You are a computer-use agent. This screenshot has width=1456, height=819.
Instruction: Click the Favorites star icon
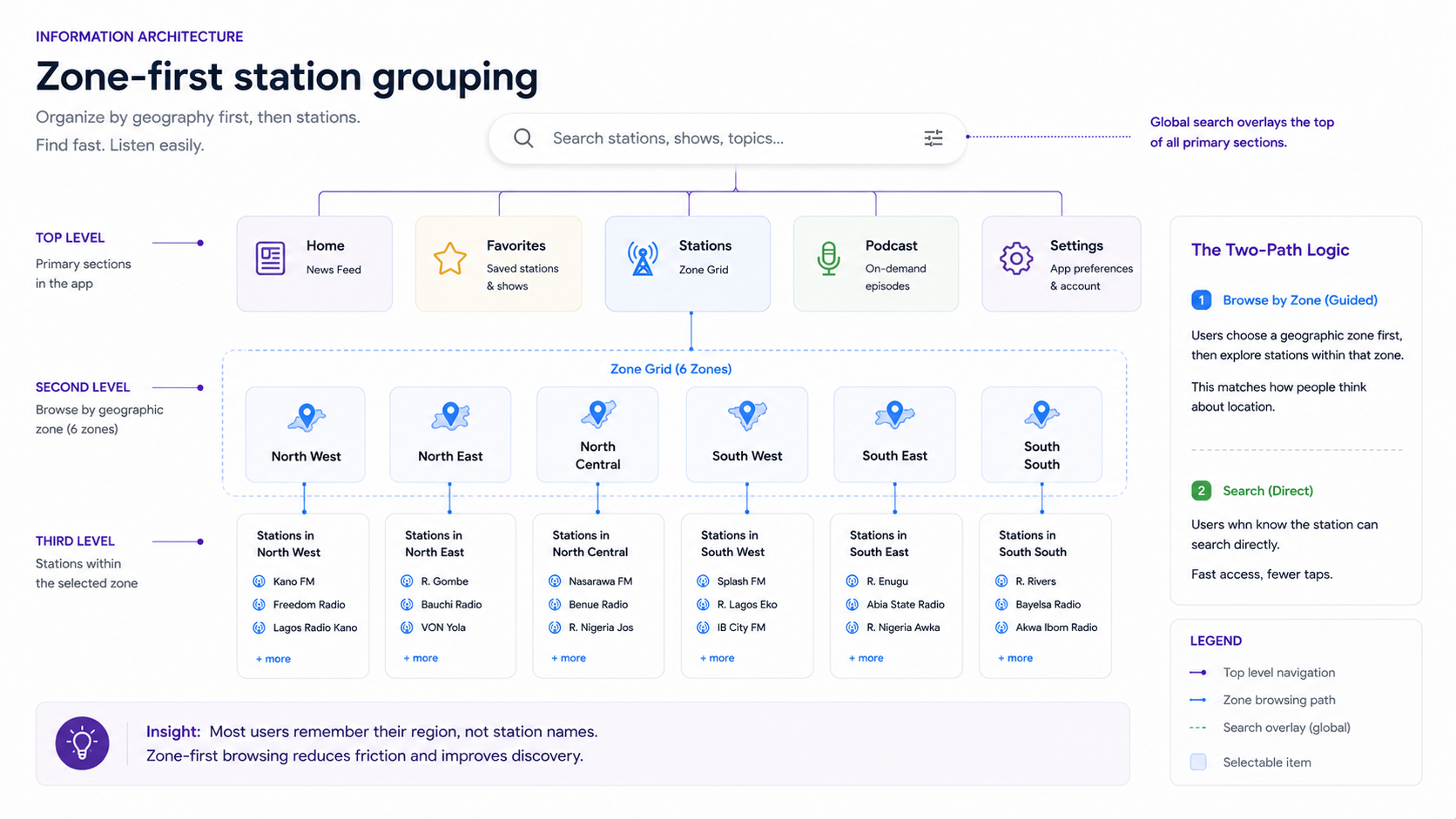click(x=450, y=258)
